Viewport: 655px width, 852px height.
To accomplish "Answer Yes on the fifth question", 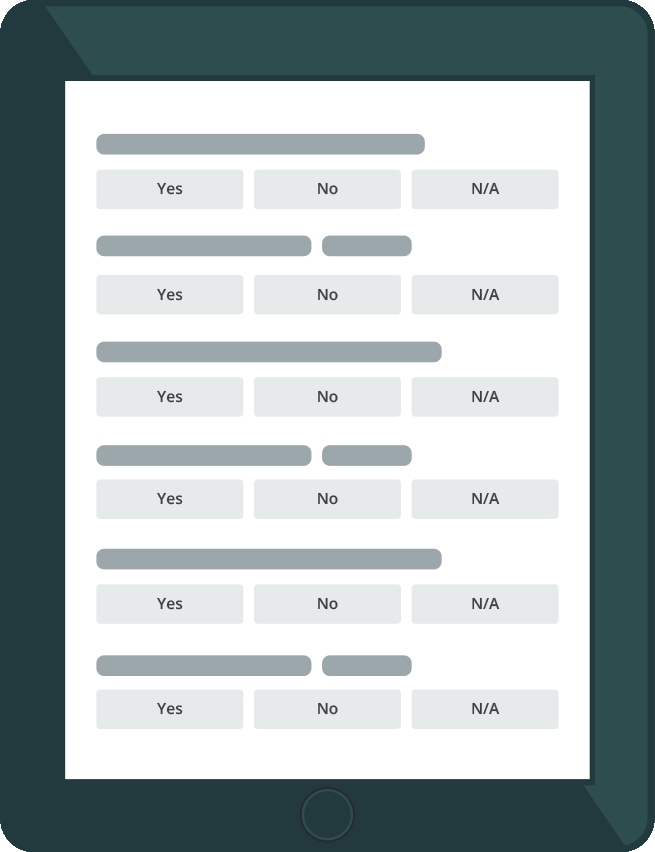I will tap(170, 604).
